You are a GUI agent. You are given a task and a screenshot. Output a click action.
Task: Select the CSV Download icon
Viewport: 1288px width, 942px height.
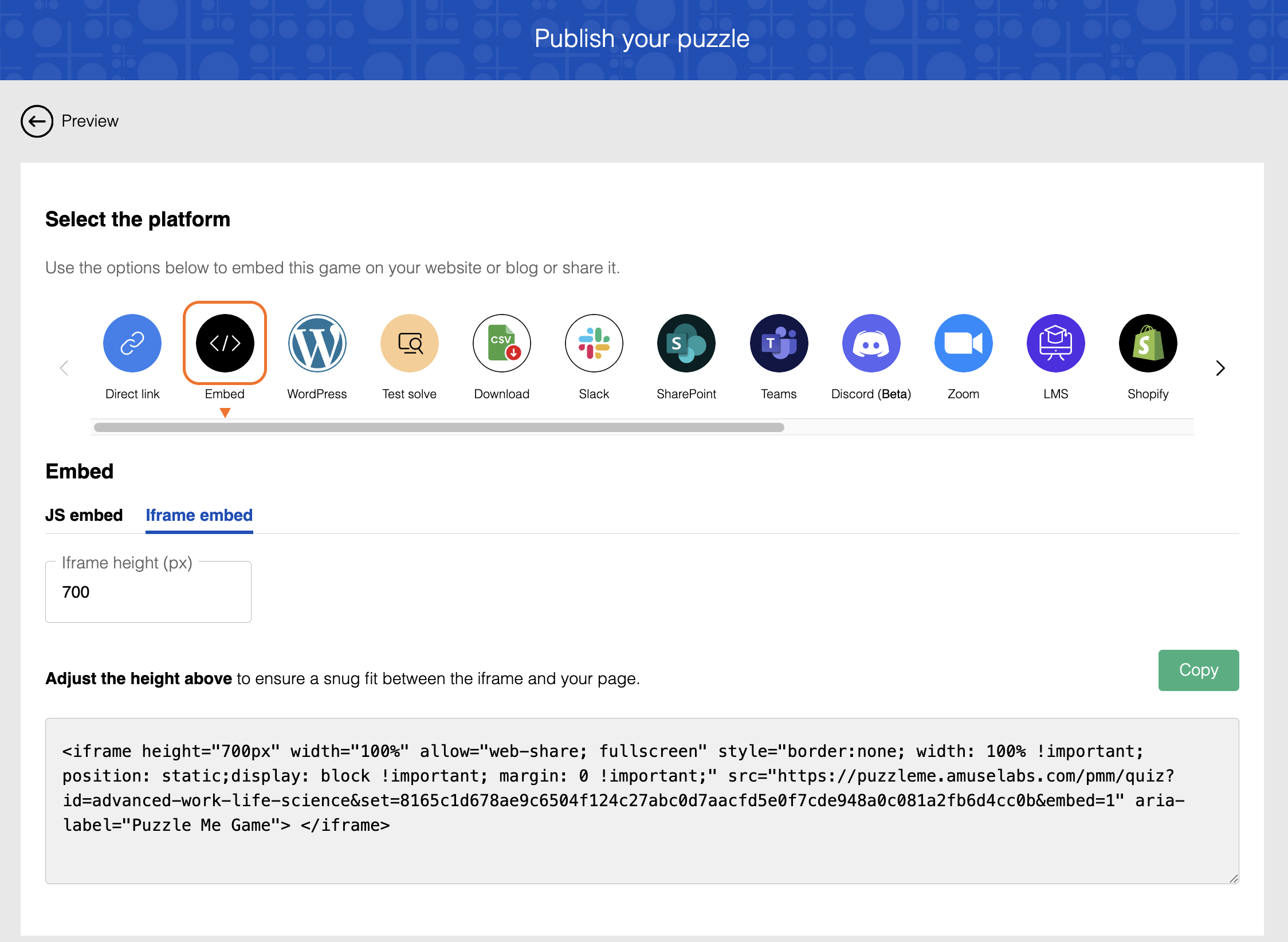point(502,343)
